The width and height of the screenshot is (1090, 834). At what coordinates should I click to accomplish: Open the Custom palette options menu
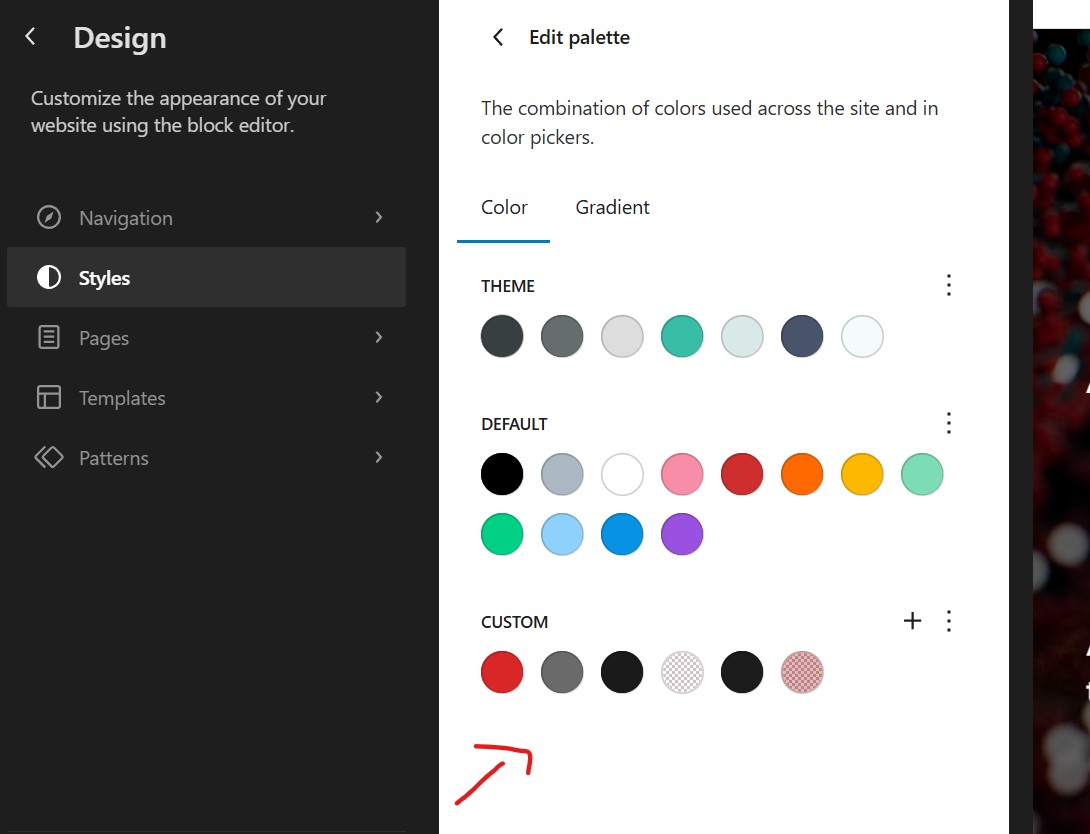click(949, 621)
